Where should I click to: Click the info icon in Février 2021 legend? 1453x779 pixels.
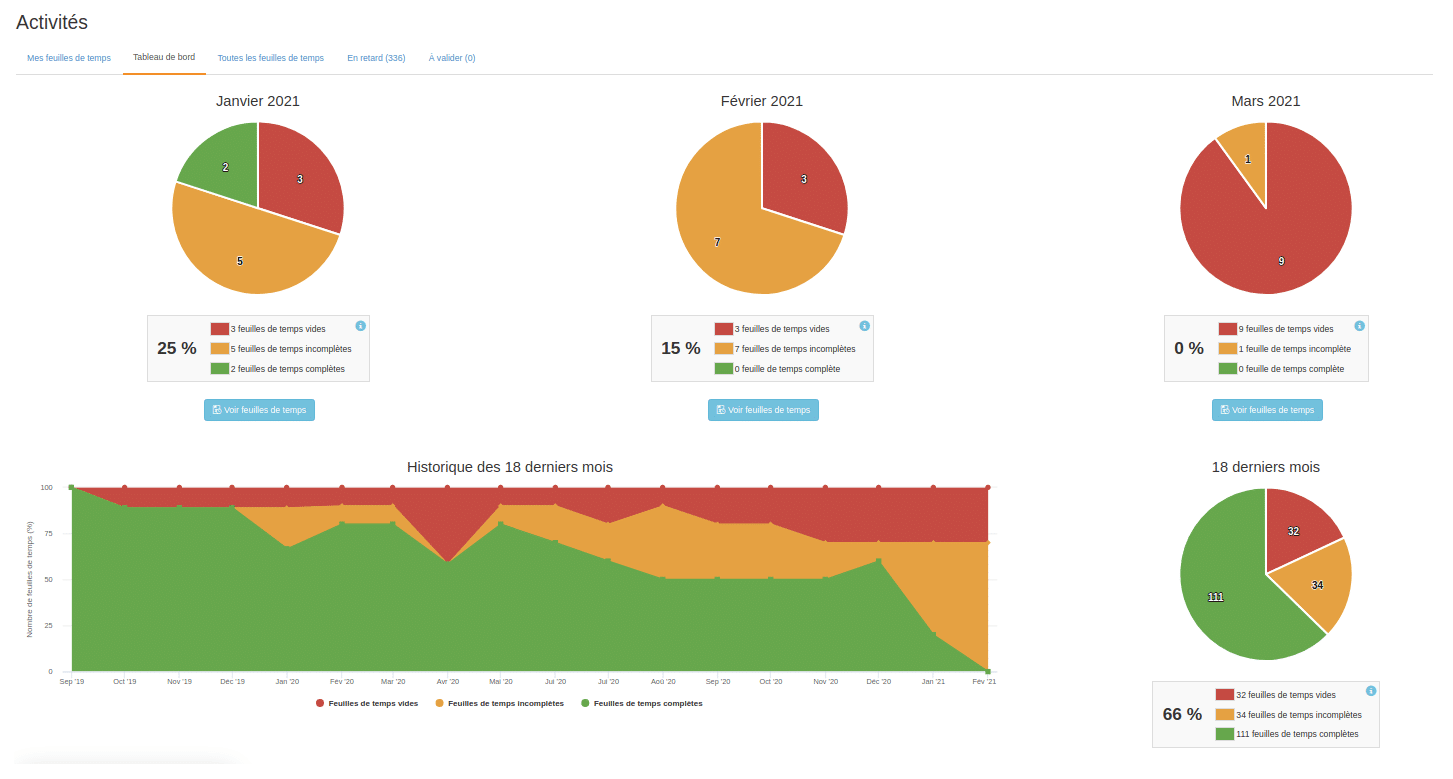click(865, 326)
